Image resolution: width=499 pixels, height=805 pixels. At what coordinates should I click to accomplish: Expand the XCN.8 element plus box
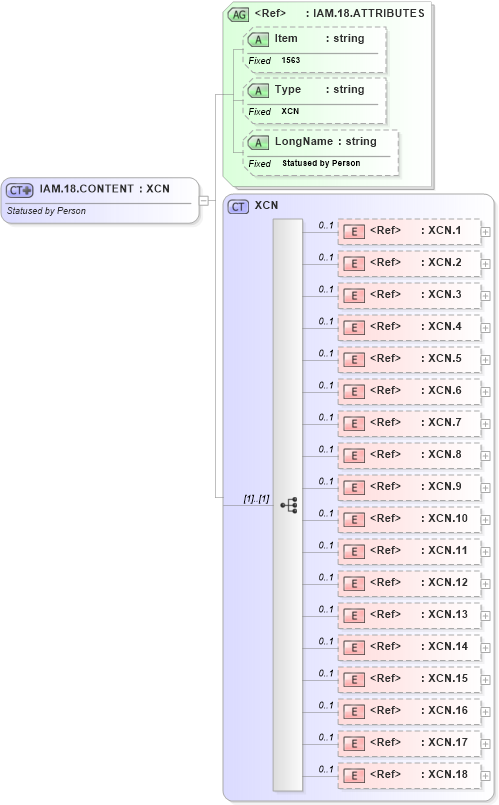click(485, 456)
